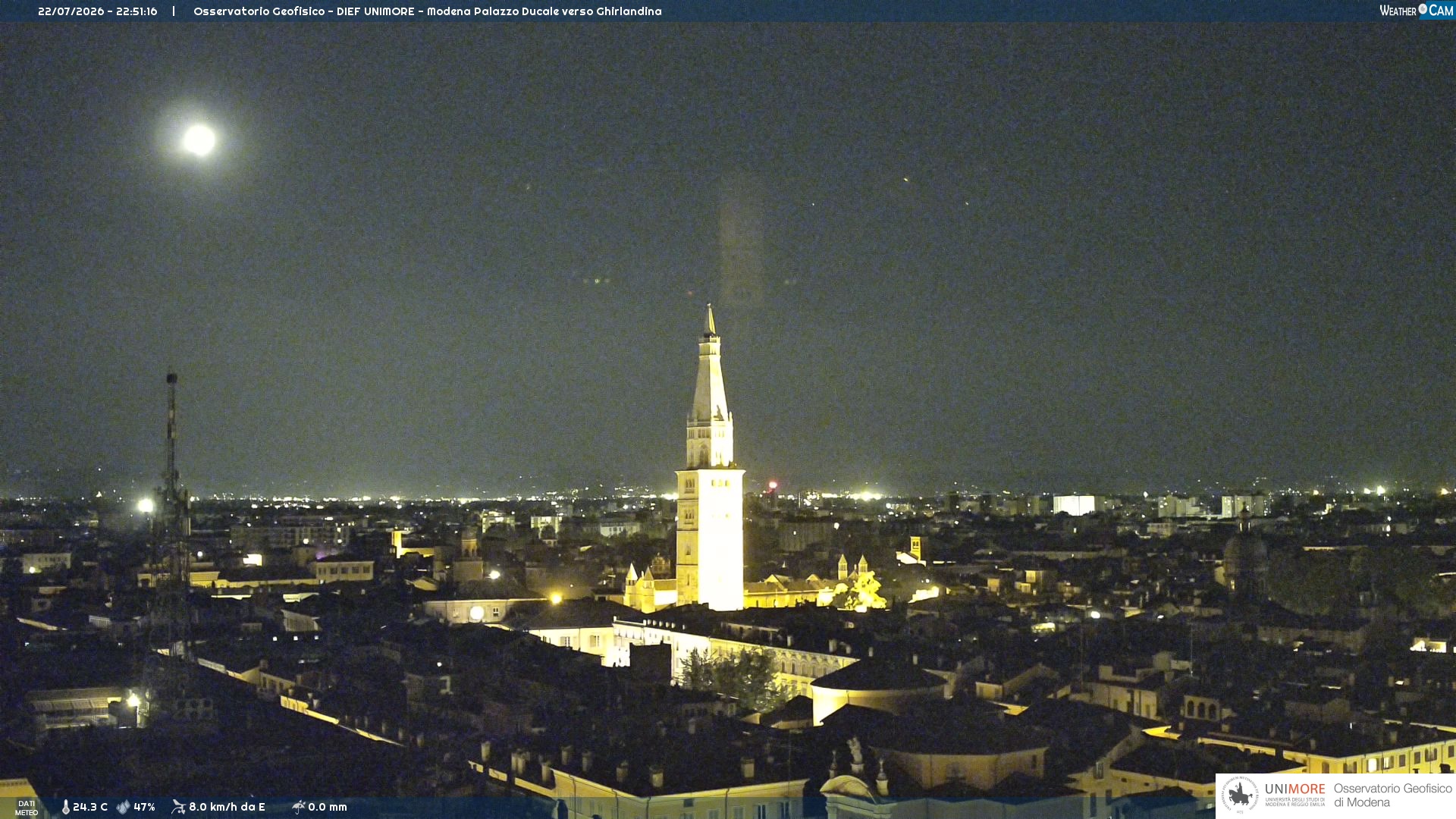Select the 8.0 km/h da E wind value
1456x819 pixels.
click(x=227, y=808)
